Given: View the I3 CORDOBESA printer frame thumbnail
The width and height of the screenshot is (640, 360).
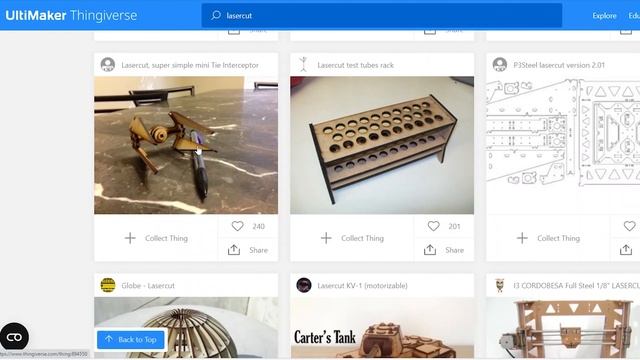Looking at the screenshot, I should [x=563, y=328].
